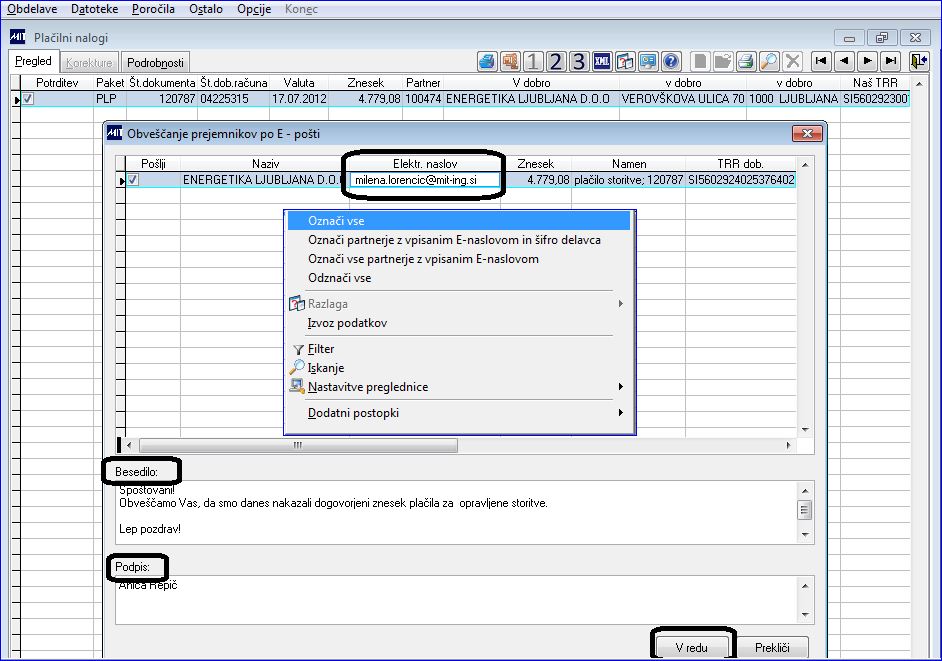Click in the Podpis signature text area
Screen dimensions: 942x661
[x=457, y=600]
